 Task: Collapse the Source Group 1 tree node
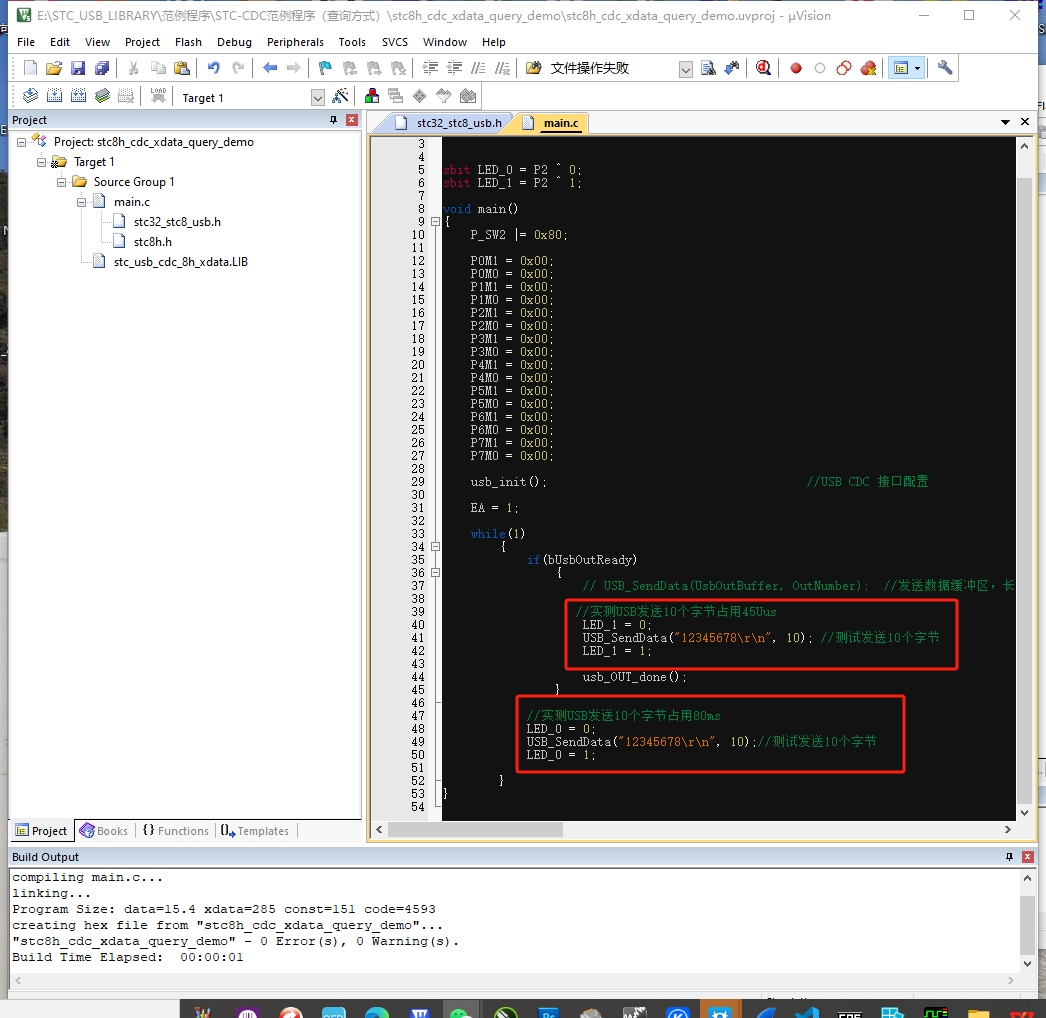[x=61, y=182]
